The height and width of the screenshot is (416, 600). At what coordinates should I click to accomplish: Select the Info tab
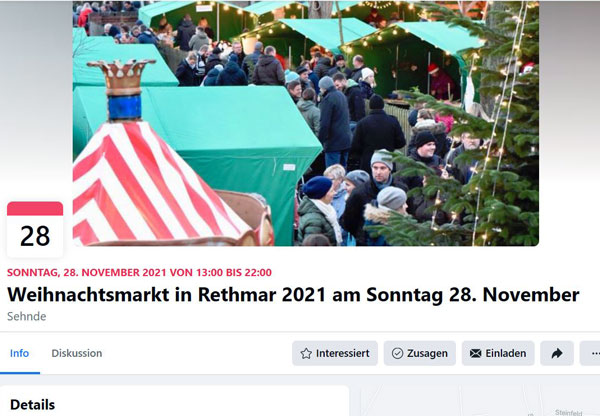tap(19, 353)
